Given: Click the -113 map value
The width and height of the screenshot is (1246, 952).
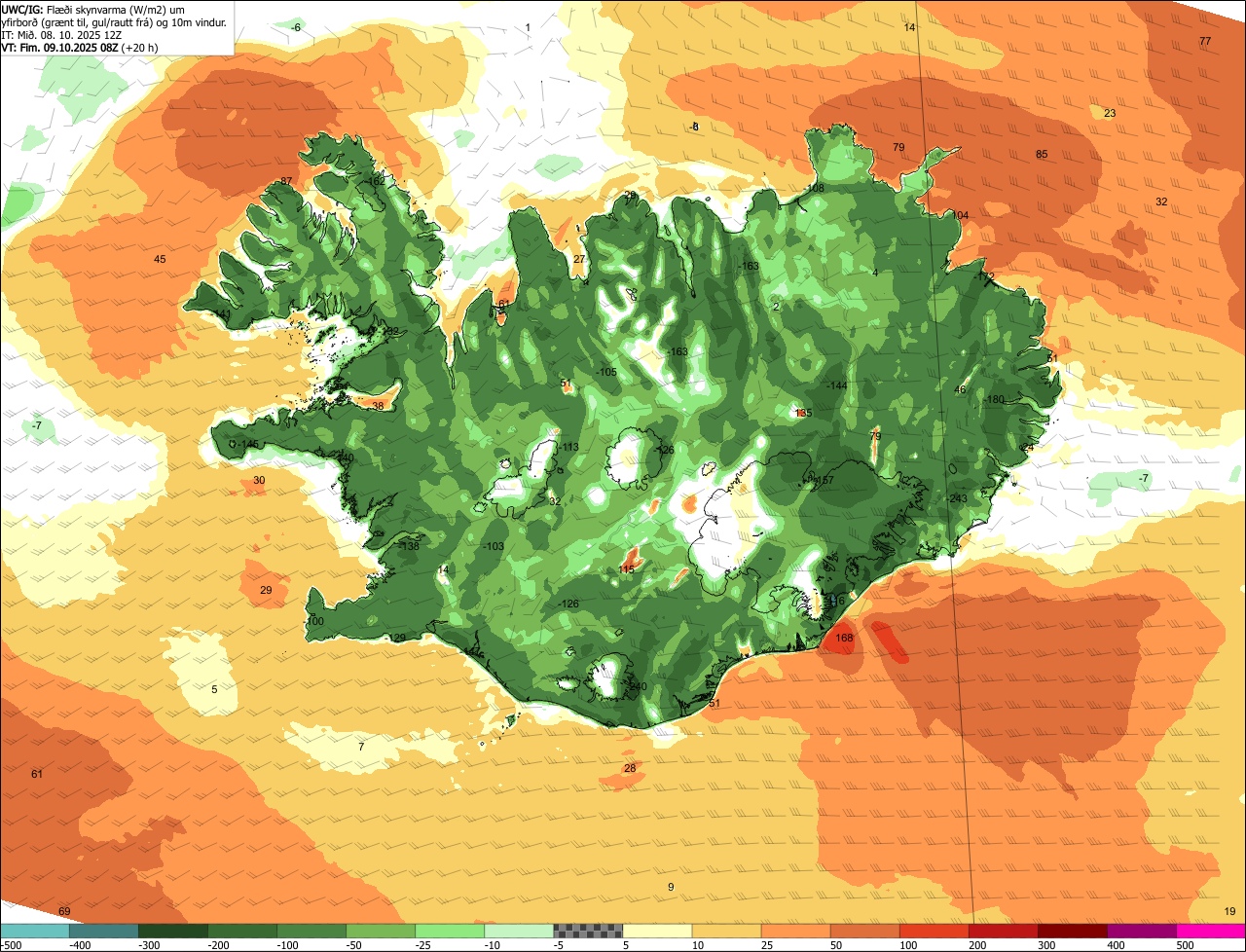Looking at the screenshot, I should [568, 448].
